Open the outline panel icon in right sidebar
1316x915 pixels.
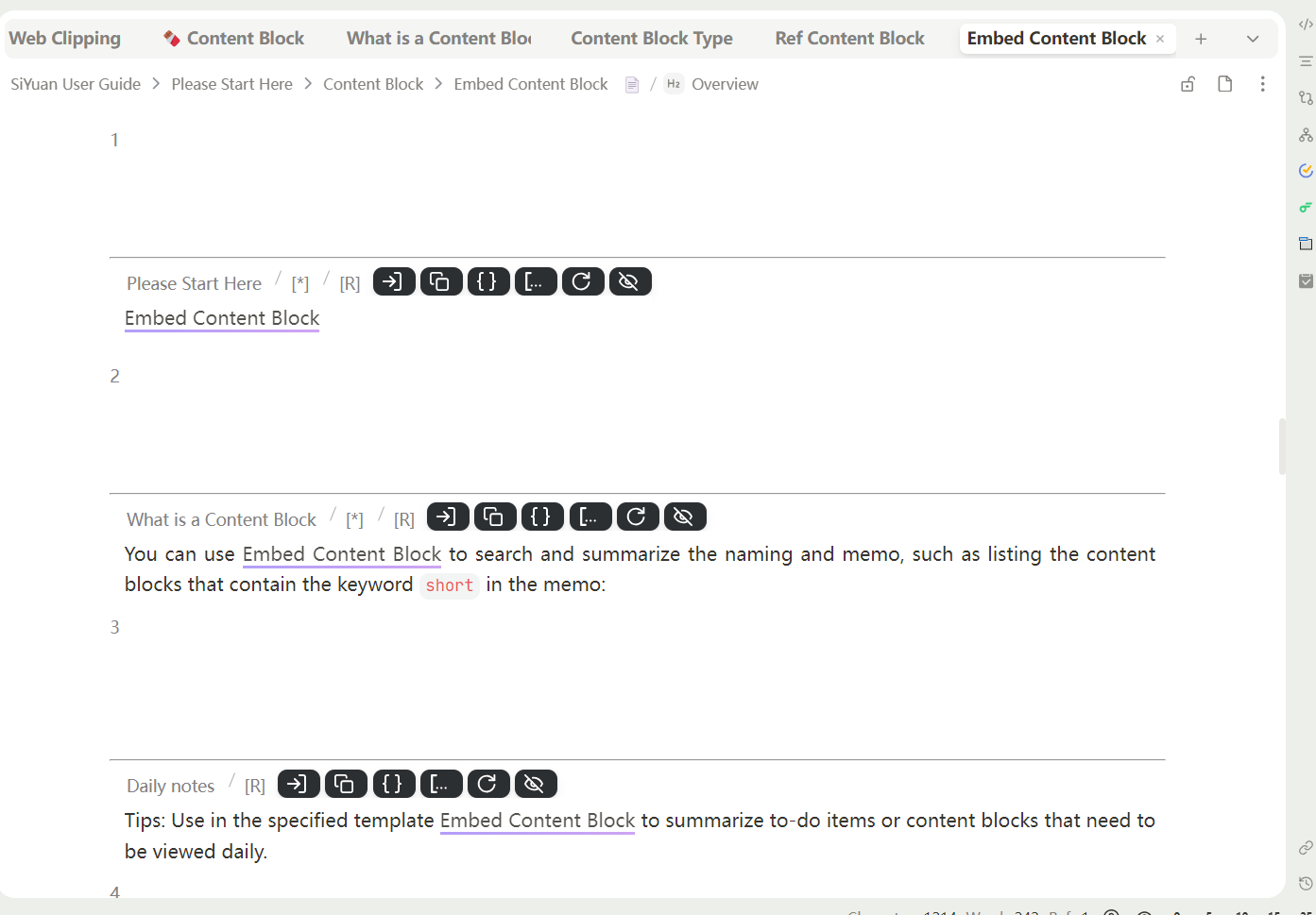click(1306, 61)
